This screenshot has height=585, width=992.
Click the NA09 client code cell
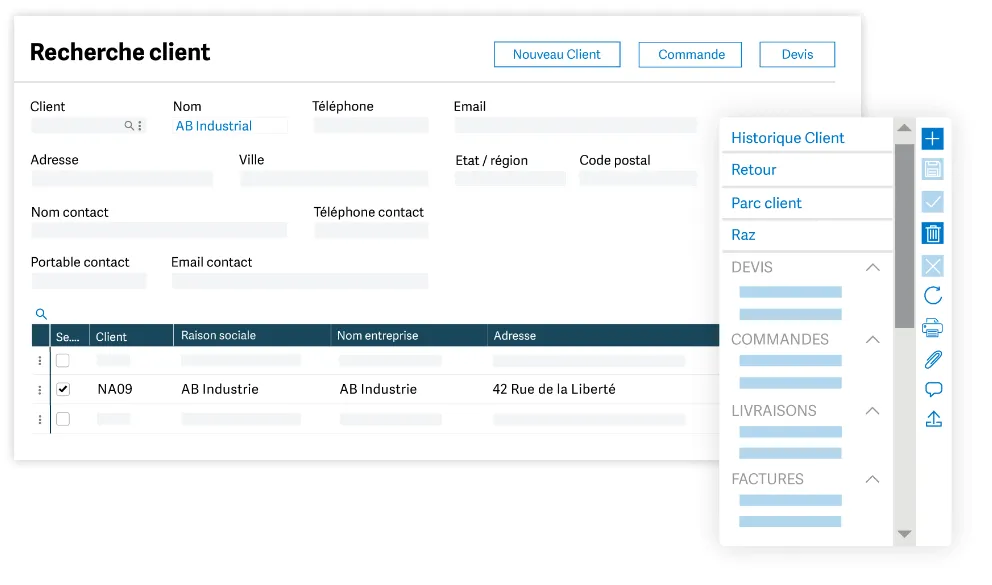115,389
